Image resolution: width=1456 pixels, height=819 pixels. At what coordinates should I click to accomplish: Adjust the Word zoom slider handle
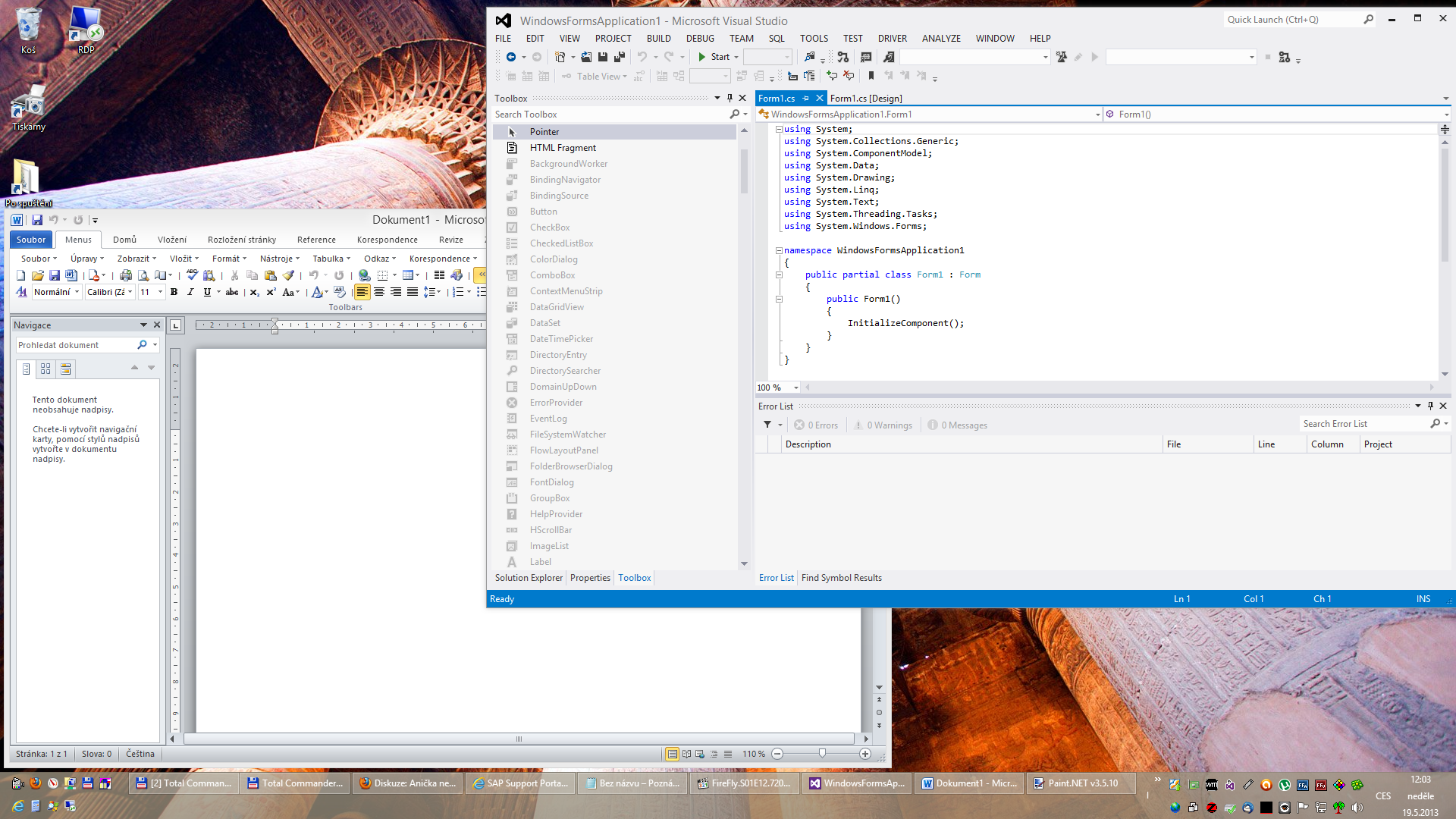pos(822,754)
